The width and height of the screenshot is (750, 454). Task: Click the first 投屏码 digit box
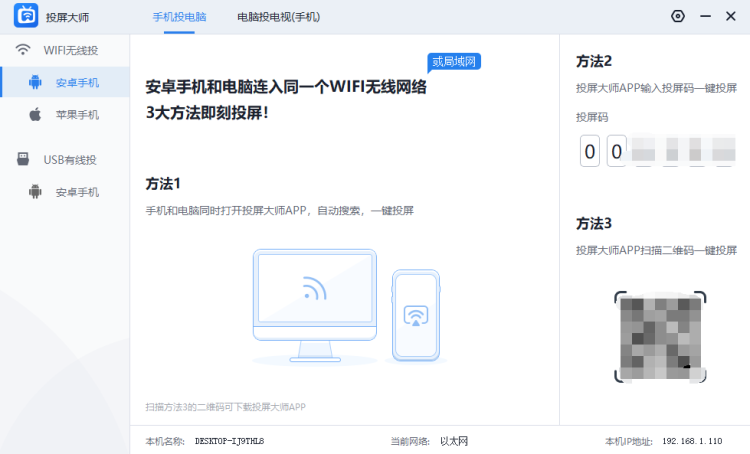pos(590,151)
